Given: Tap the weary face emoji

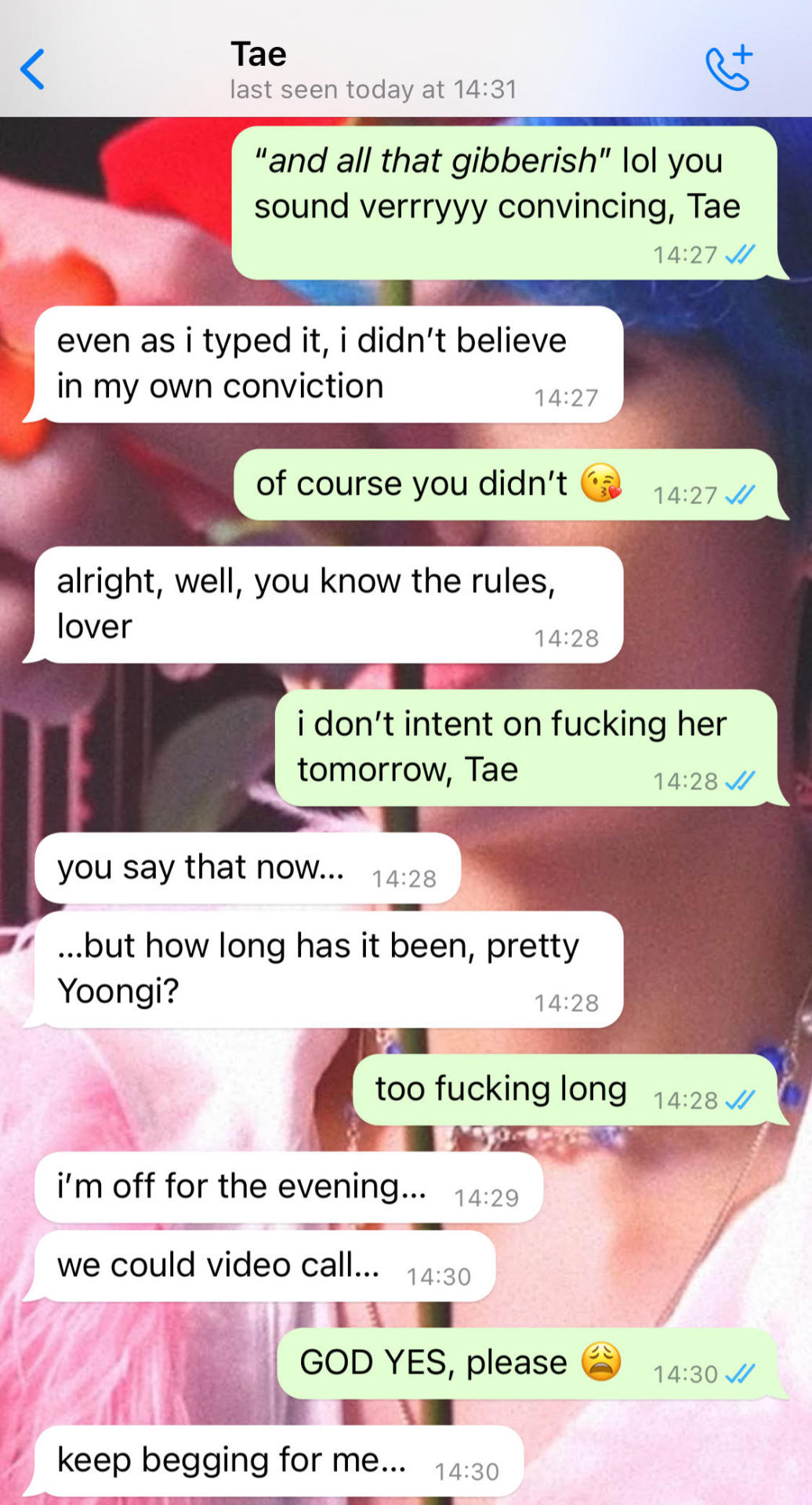Looking at the screenshot, I should 601,1361.
